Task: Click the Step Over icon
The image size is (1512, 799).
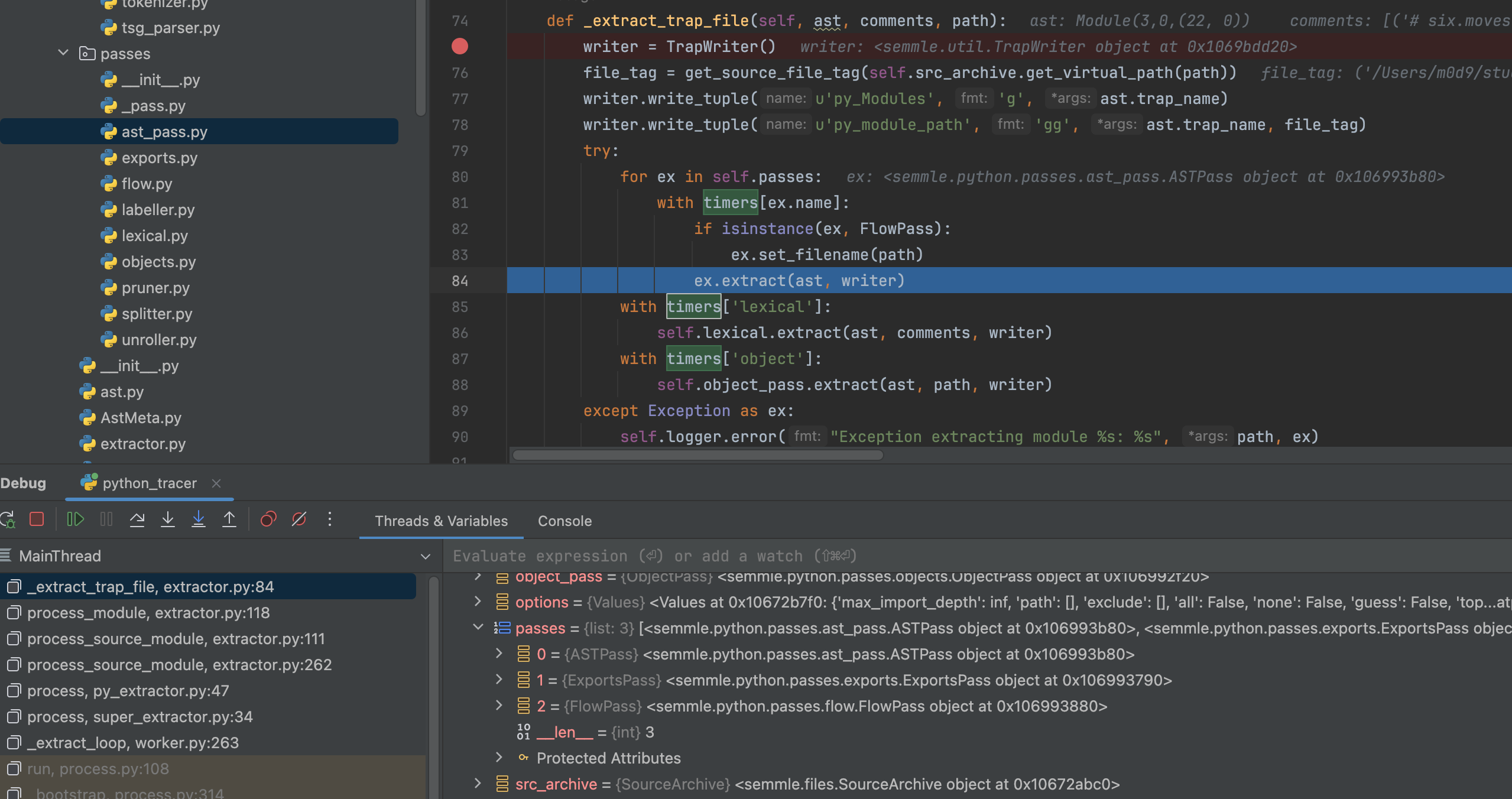Action: pos(137,519)
